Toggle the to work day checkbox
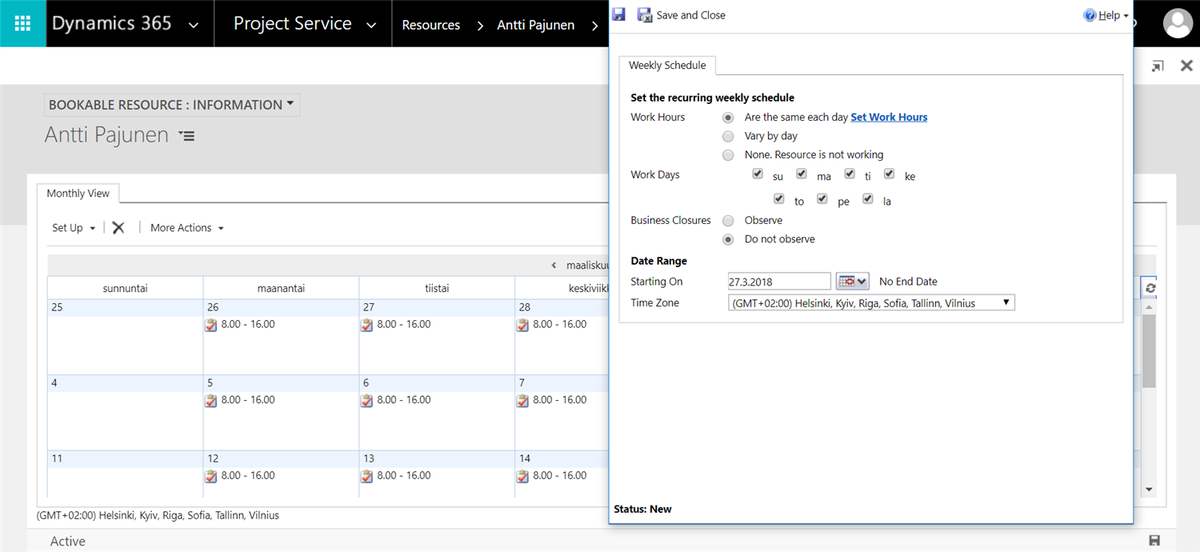1200x552 pixels. point(779,199)
